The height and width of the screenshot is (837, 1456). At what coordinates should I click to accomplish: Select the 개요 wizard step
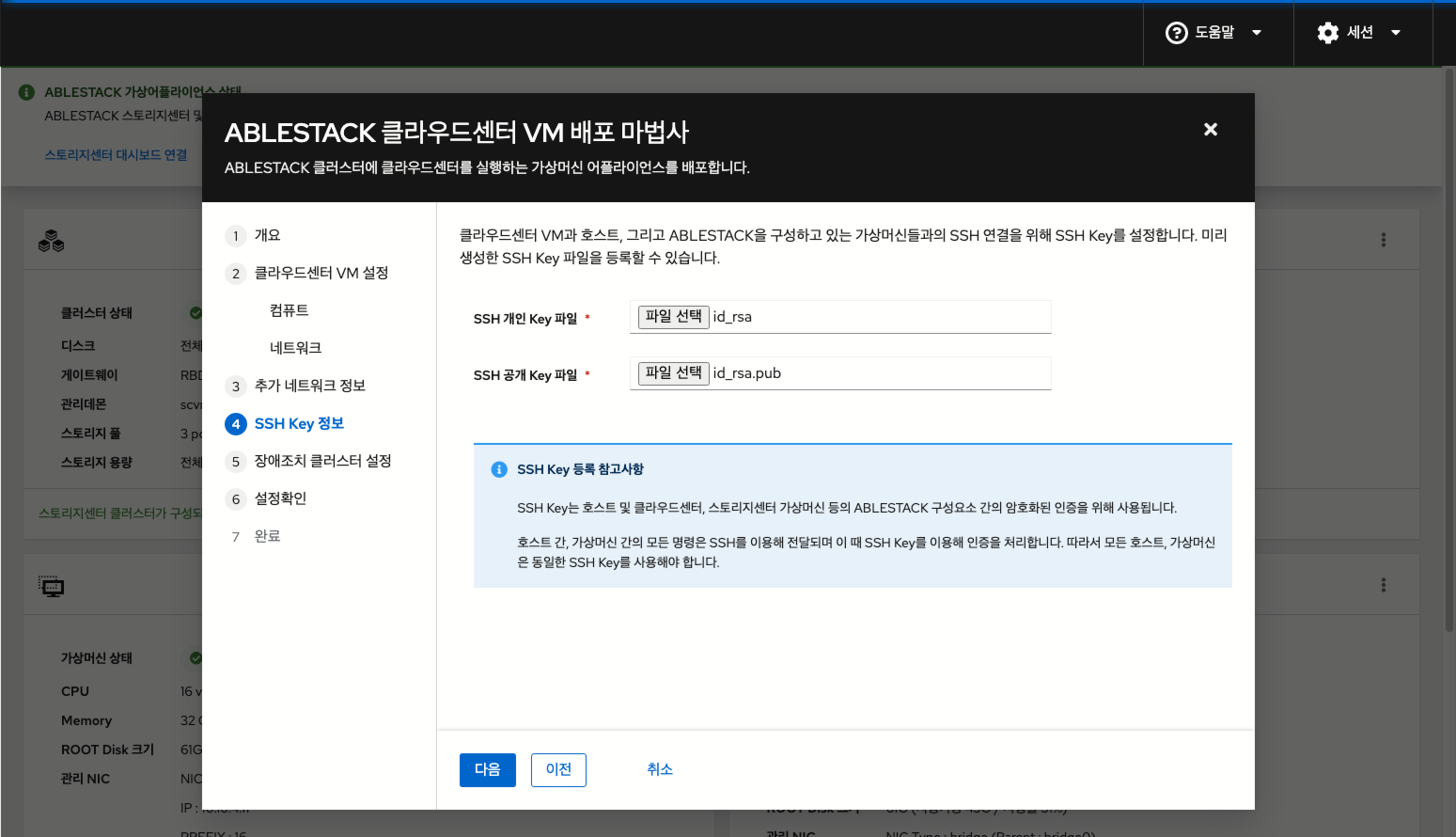(x=266, y=235)
